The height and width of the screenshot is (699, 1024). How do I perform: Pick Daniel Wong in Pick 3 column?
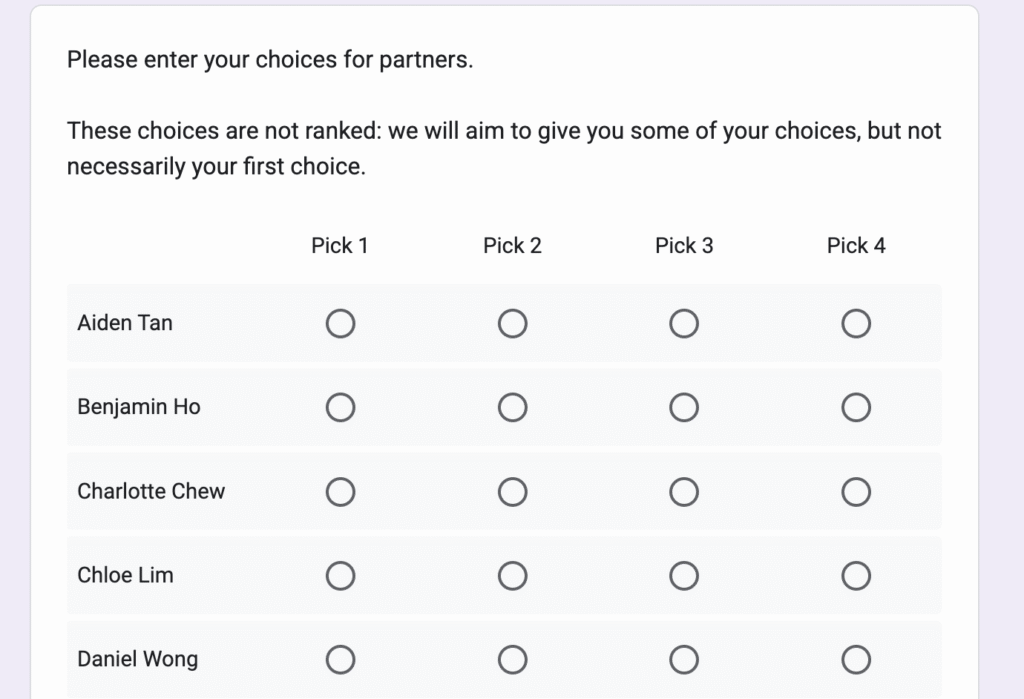coord(684,660)
